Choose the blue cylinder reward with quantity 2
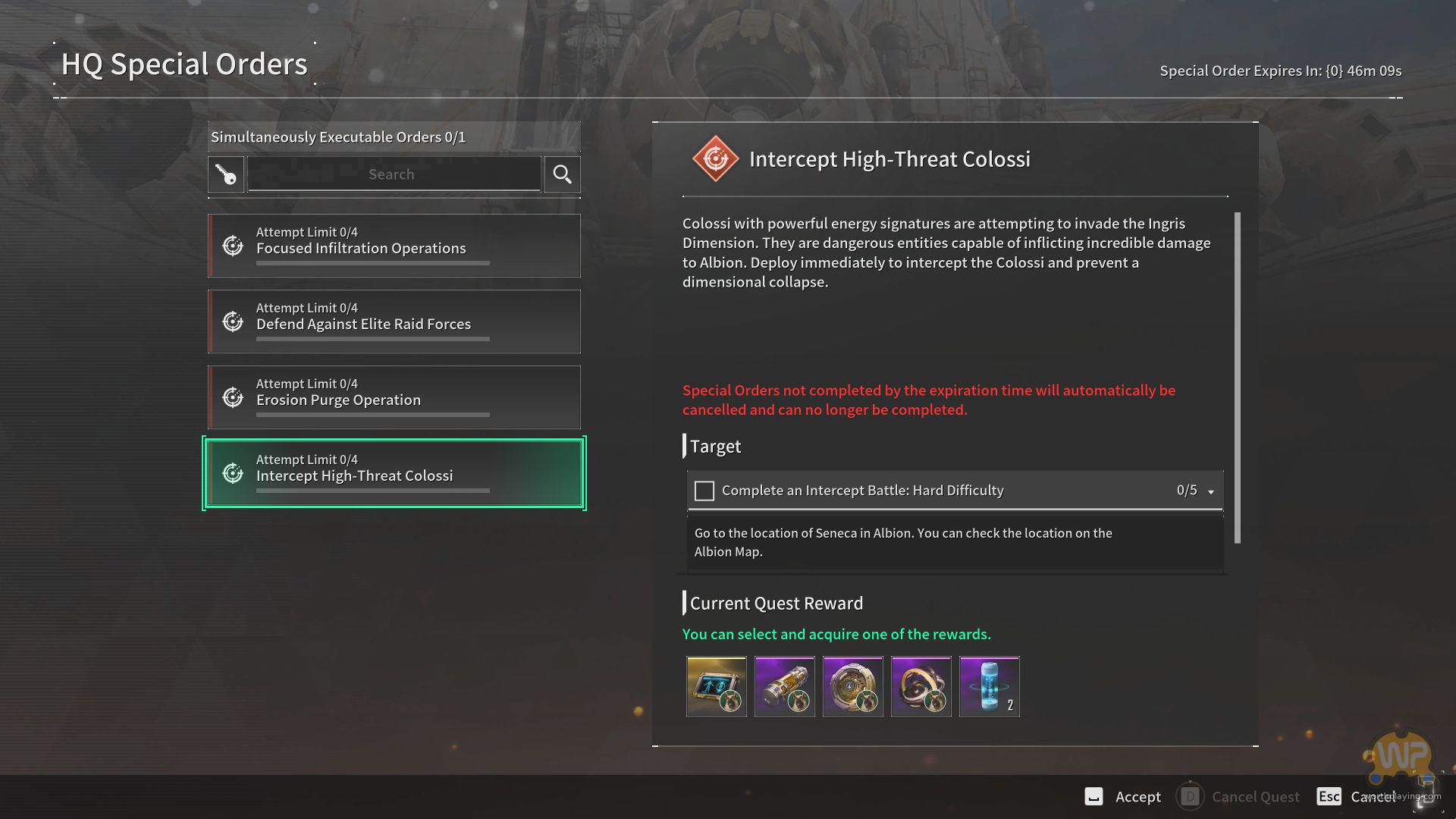1456x819 pixels. pyautogui.click(x=990, y=686)
